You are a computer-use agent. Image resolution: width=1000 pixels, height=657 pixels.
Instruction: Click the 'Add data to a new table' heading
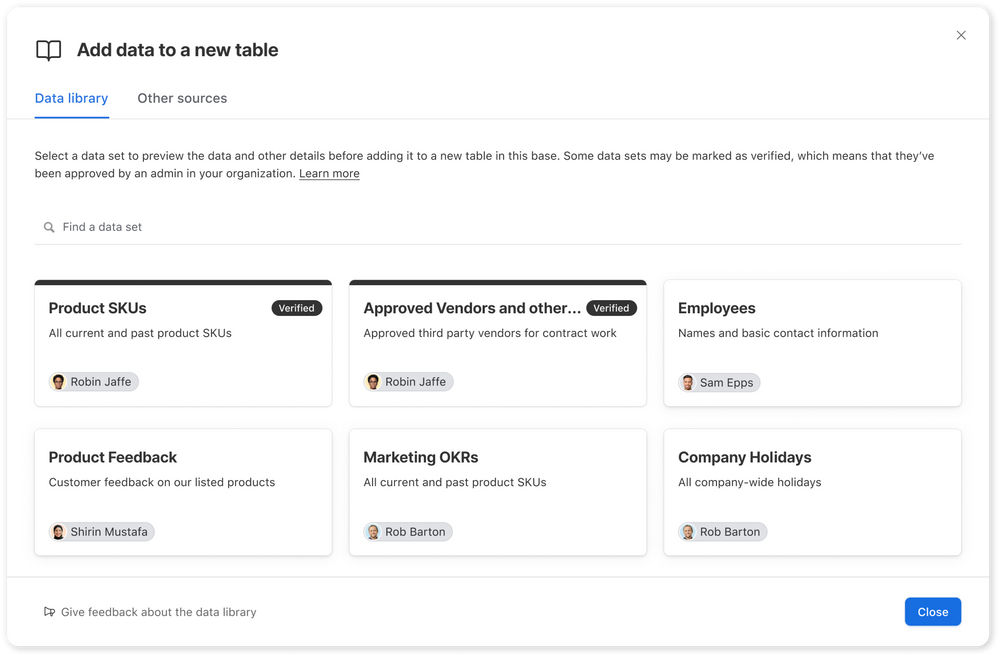(177, 50)
